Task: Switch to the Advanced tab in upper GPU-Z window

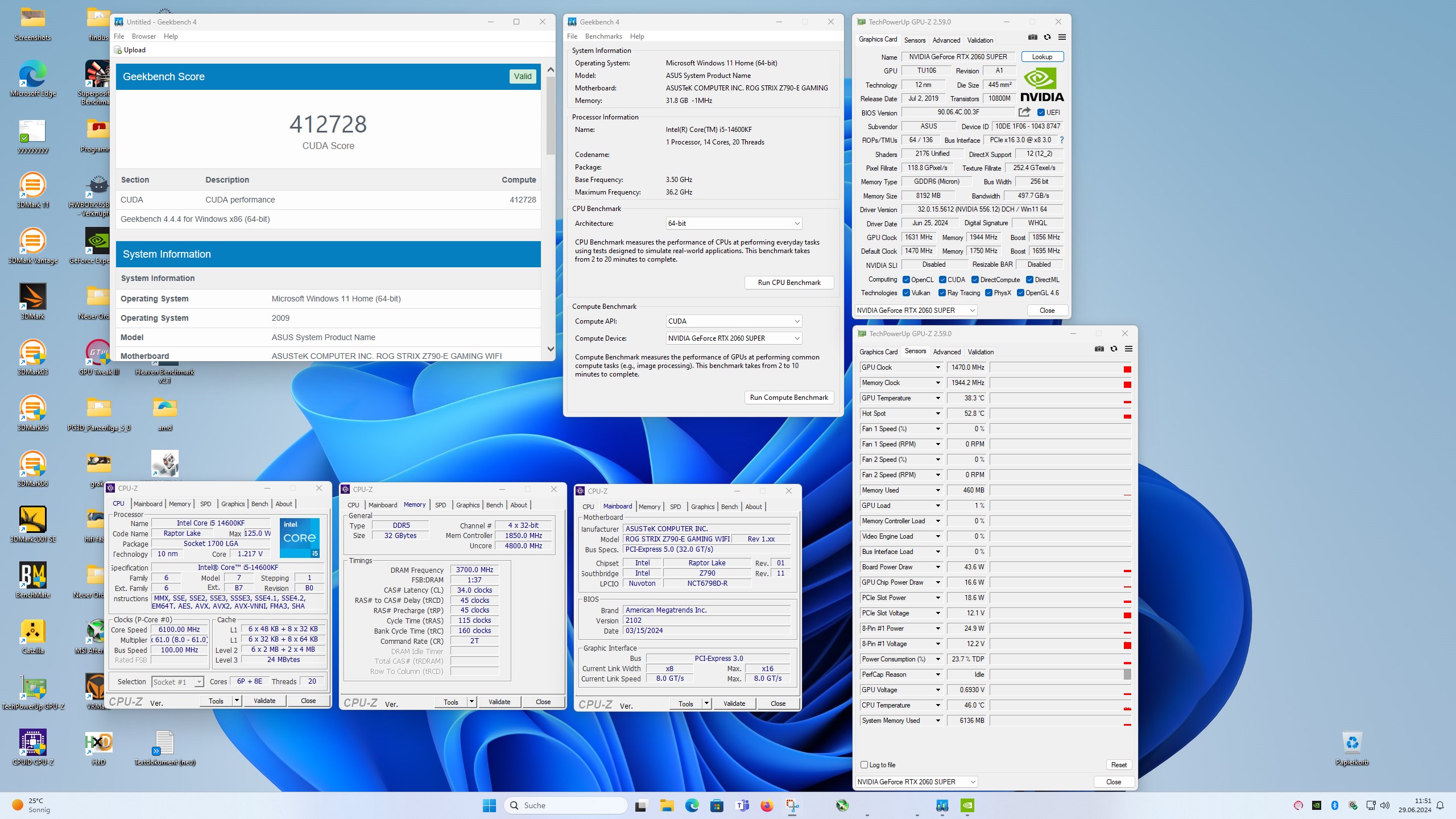Action: tap(946, 40)
